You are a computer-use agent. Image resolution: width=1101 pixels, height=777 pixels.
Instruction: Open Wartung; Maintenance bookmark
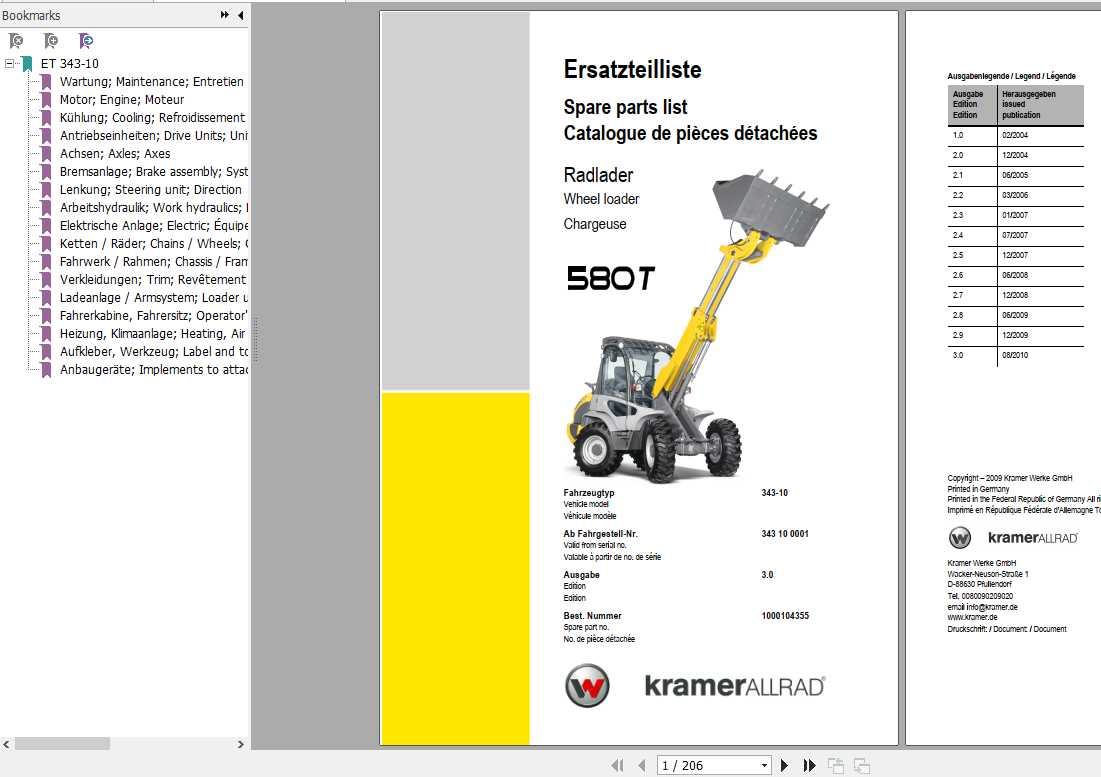(152, 81)
